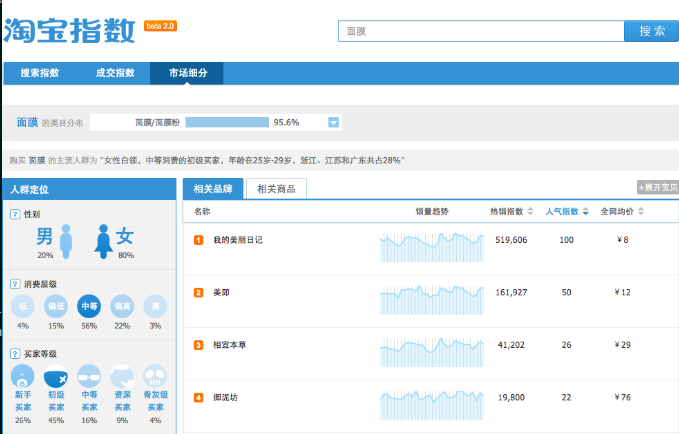The height and width of the screenshot is (434, 679).
Task: Click the 资深买家 buyer avatar icon
Action: pos(122,376)
